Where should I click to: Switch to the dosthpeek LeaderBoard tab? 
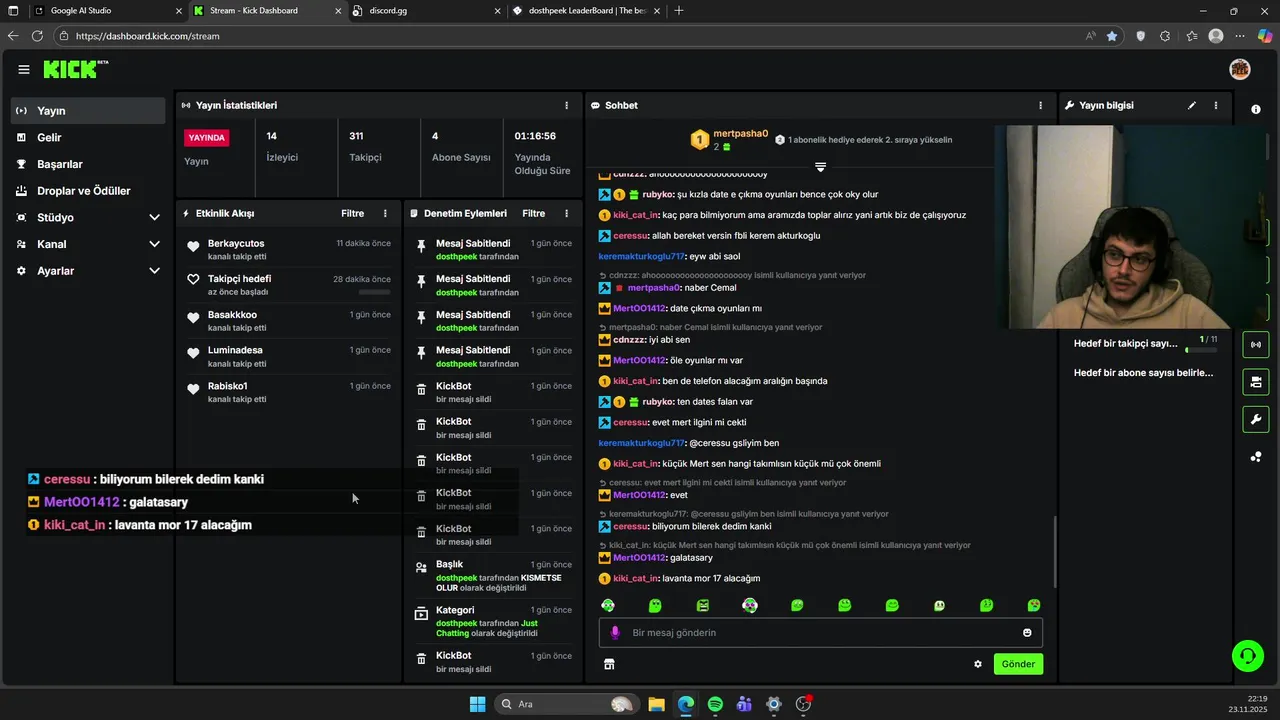[x=586, y=11]
